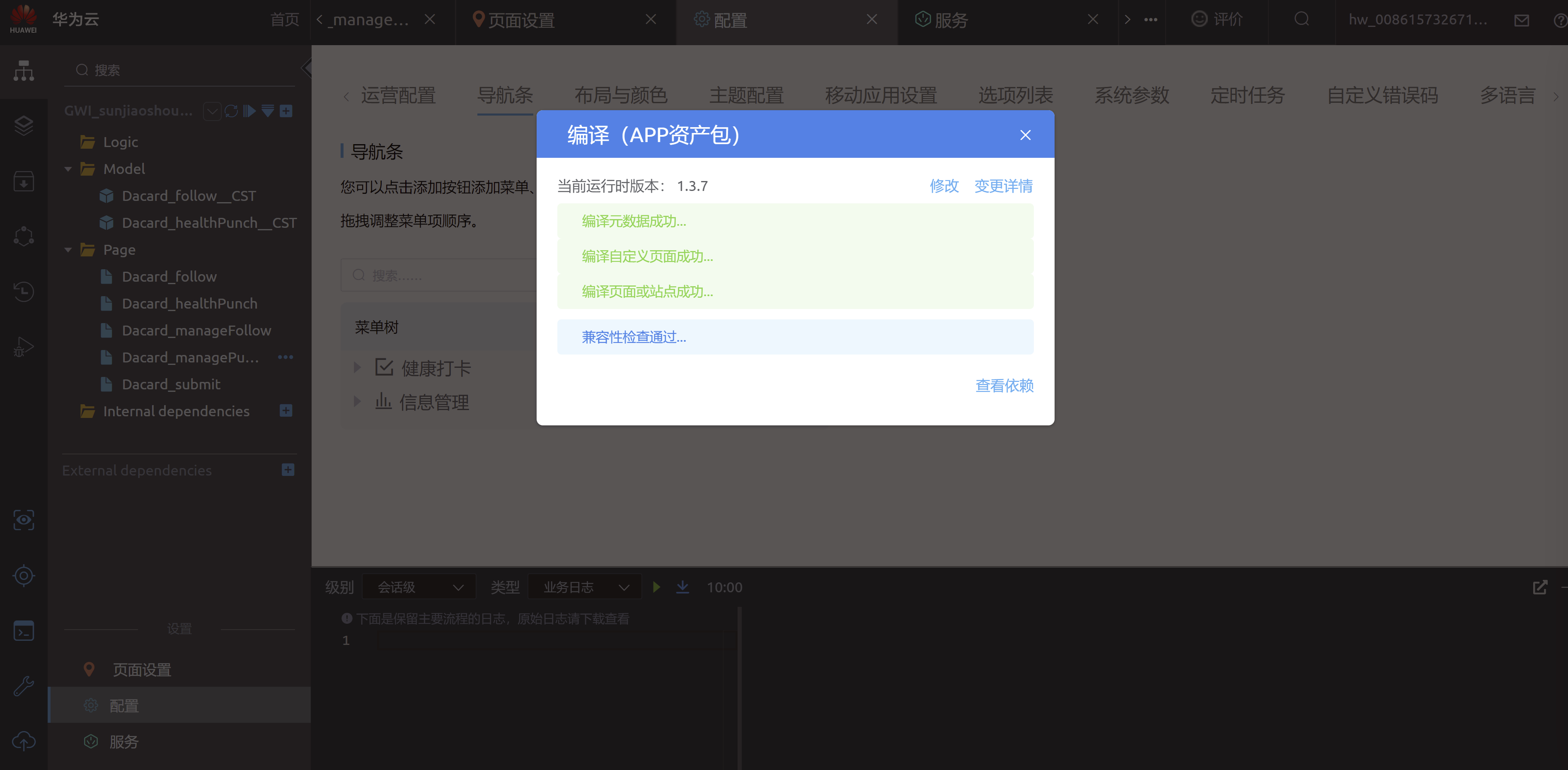Viewport: 1568px width, 770px height.
Task: Close the 编译 dialog
Action: pyautogui.click(x=1025, y=135)
